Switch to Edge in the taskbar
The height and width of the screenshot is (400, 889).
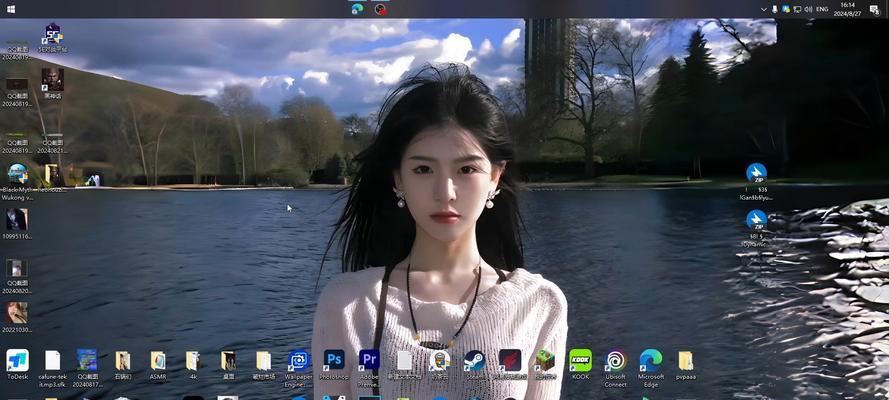click(x=357, y=9)
